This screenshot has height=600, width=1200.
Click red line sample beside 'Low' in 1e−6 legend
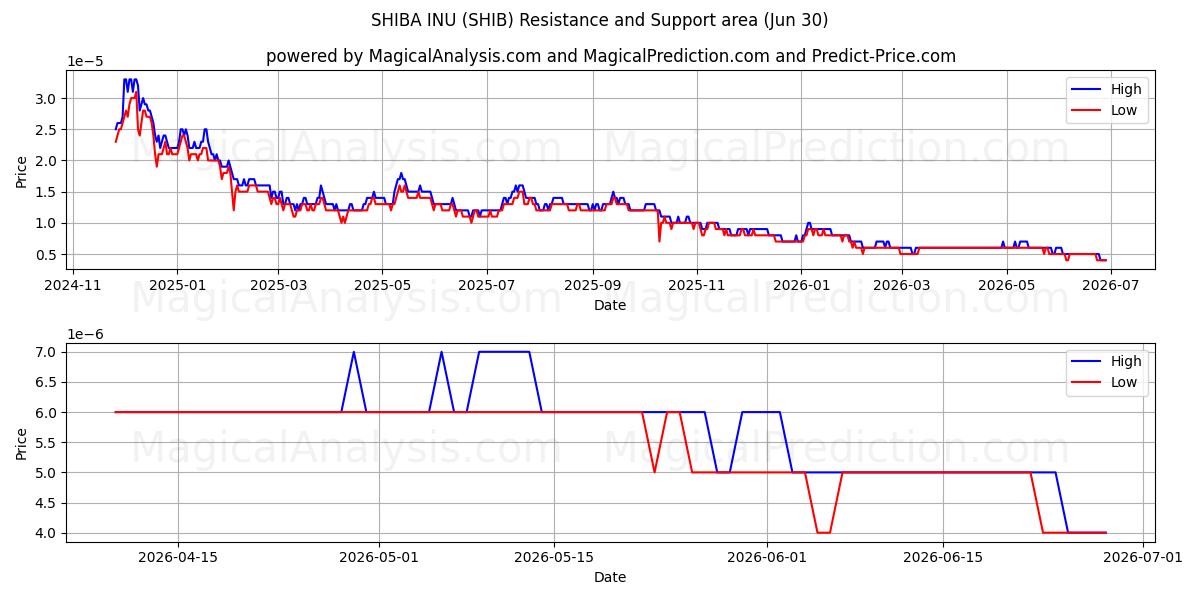coord(1087,383)
